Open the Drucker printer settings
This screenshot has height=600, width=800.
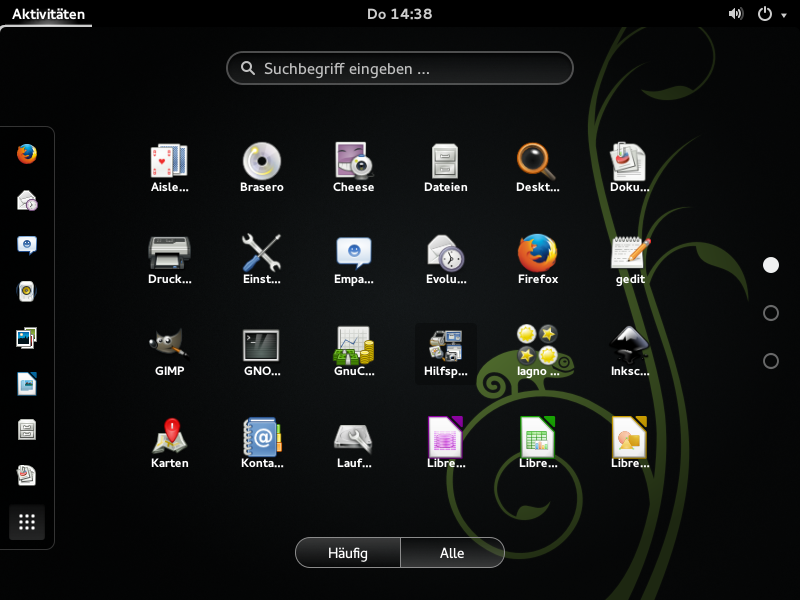(x=169, y=259)
